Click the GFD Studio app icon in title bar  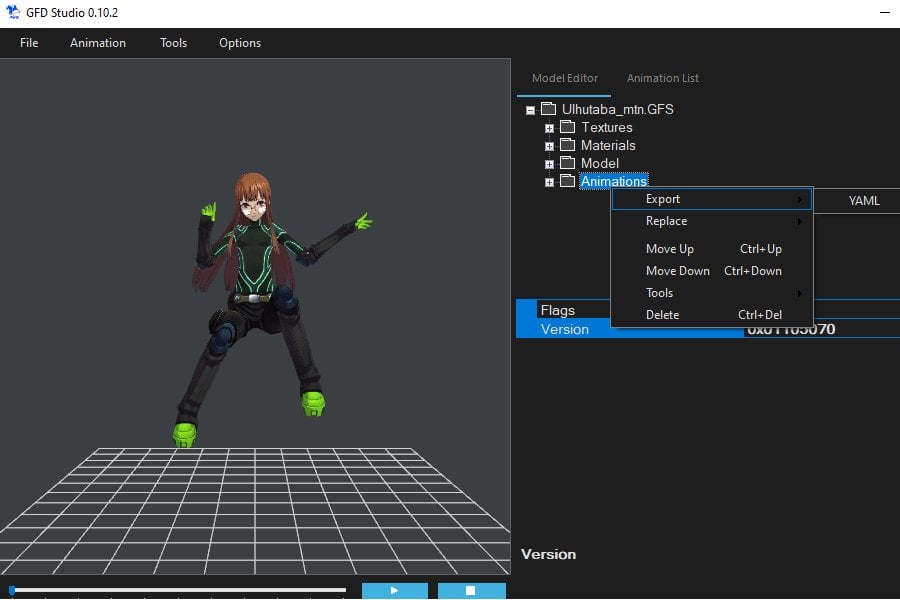pos(12,12)
